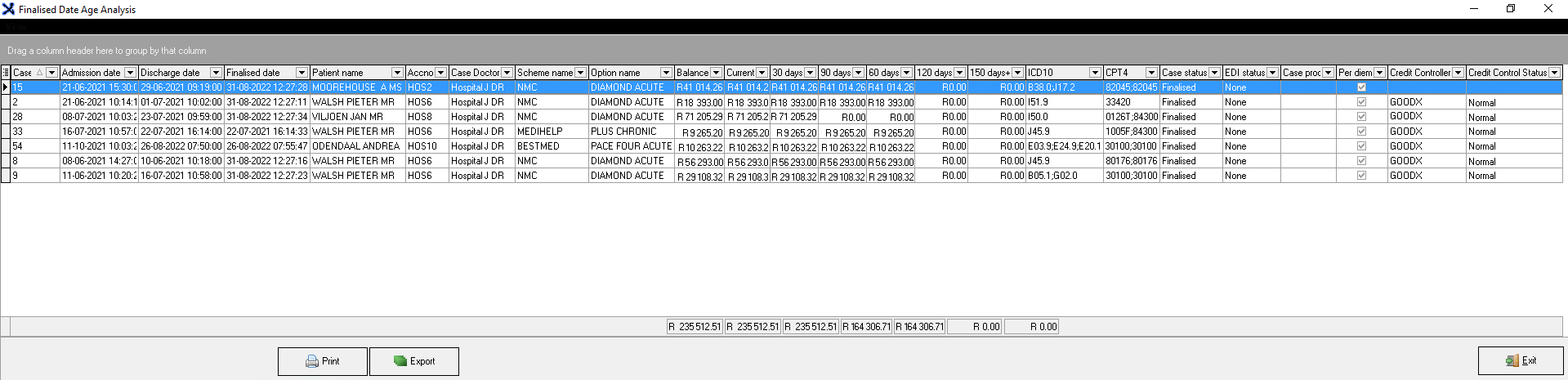Toggle Per diem checkbox for case 15
This screenshot has width=1568, height=380.
(1361, 87)
